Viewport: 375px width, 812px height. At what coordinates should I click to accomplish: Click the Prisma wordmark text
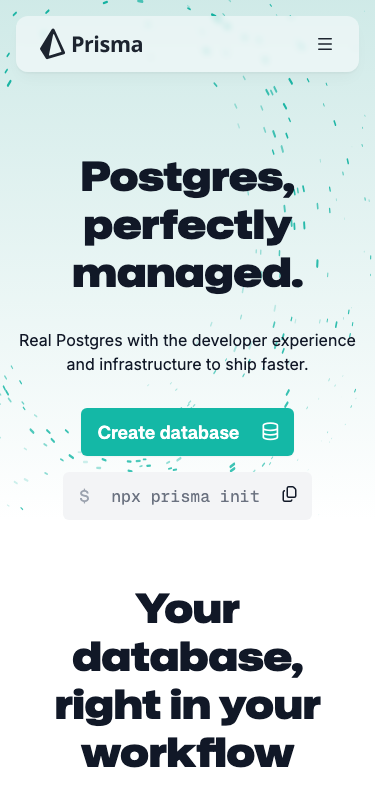[x=107, y=45]
